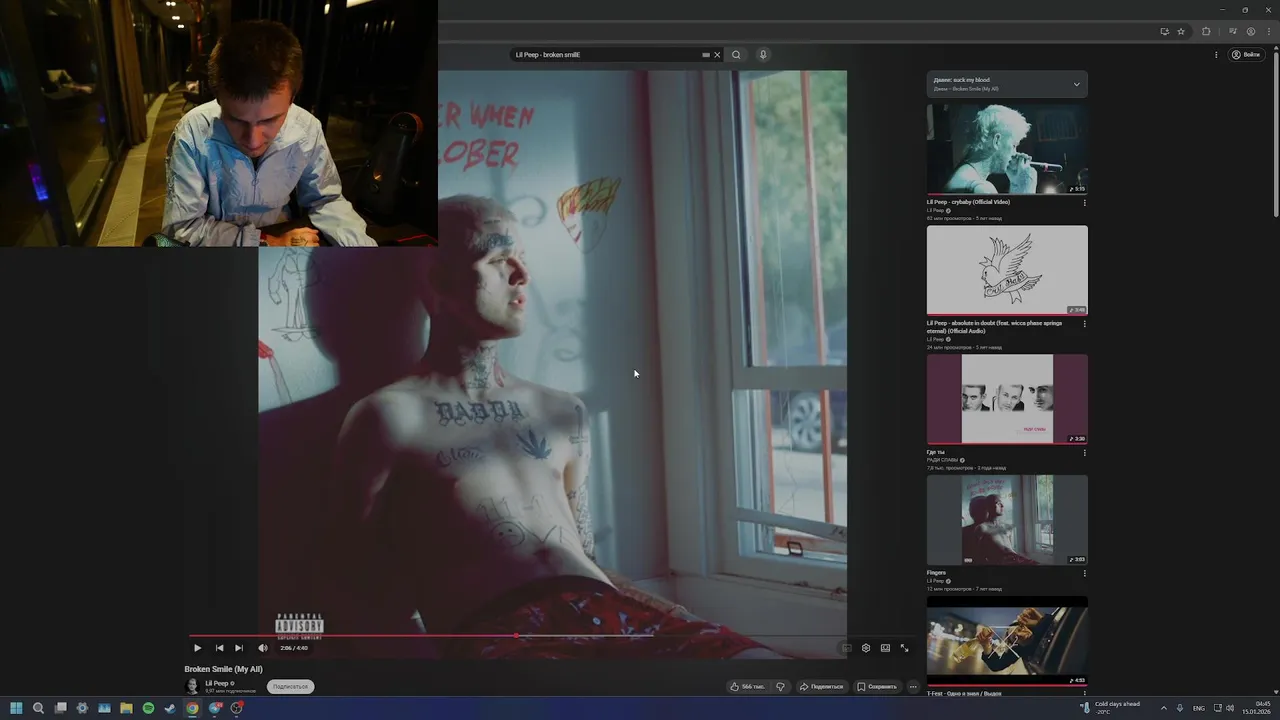
Task: Click the Сохранить save button
Action: [x=877, y=687]
